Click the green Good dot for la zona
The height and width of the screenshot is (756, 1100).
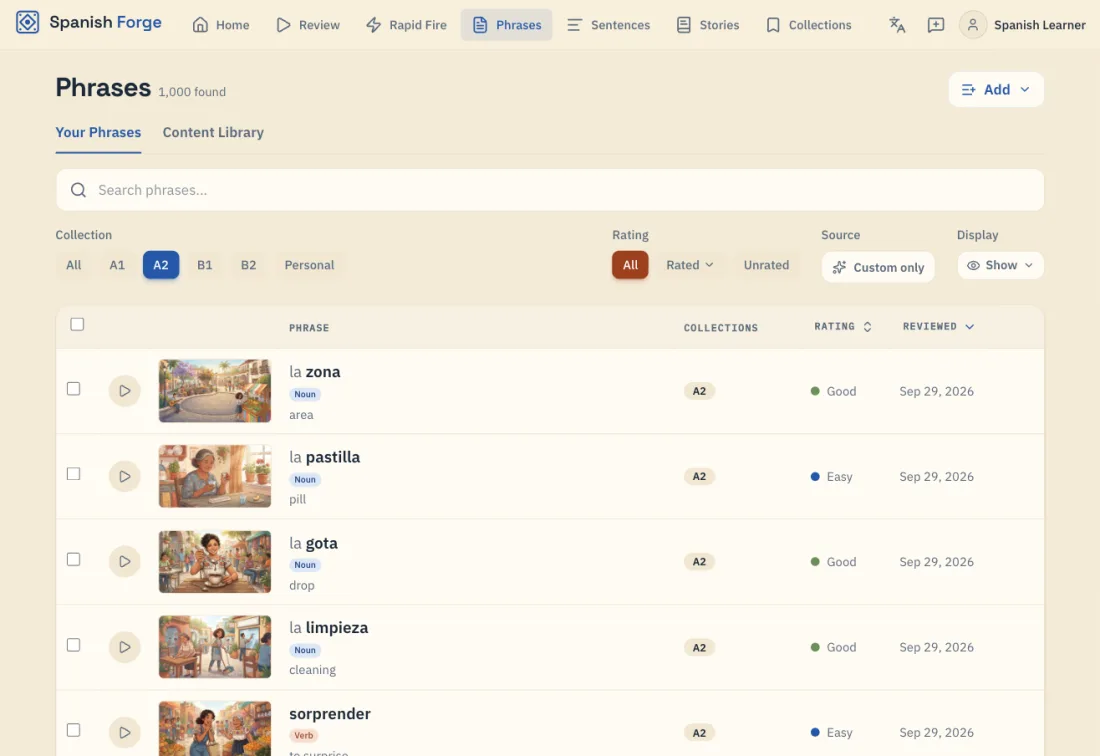click(814, 391)
